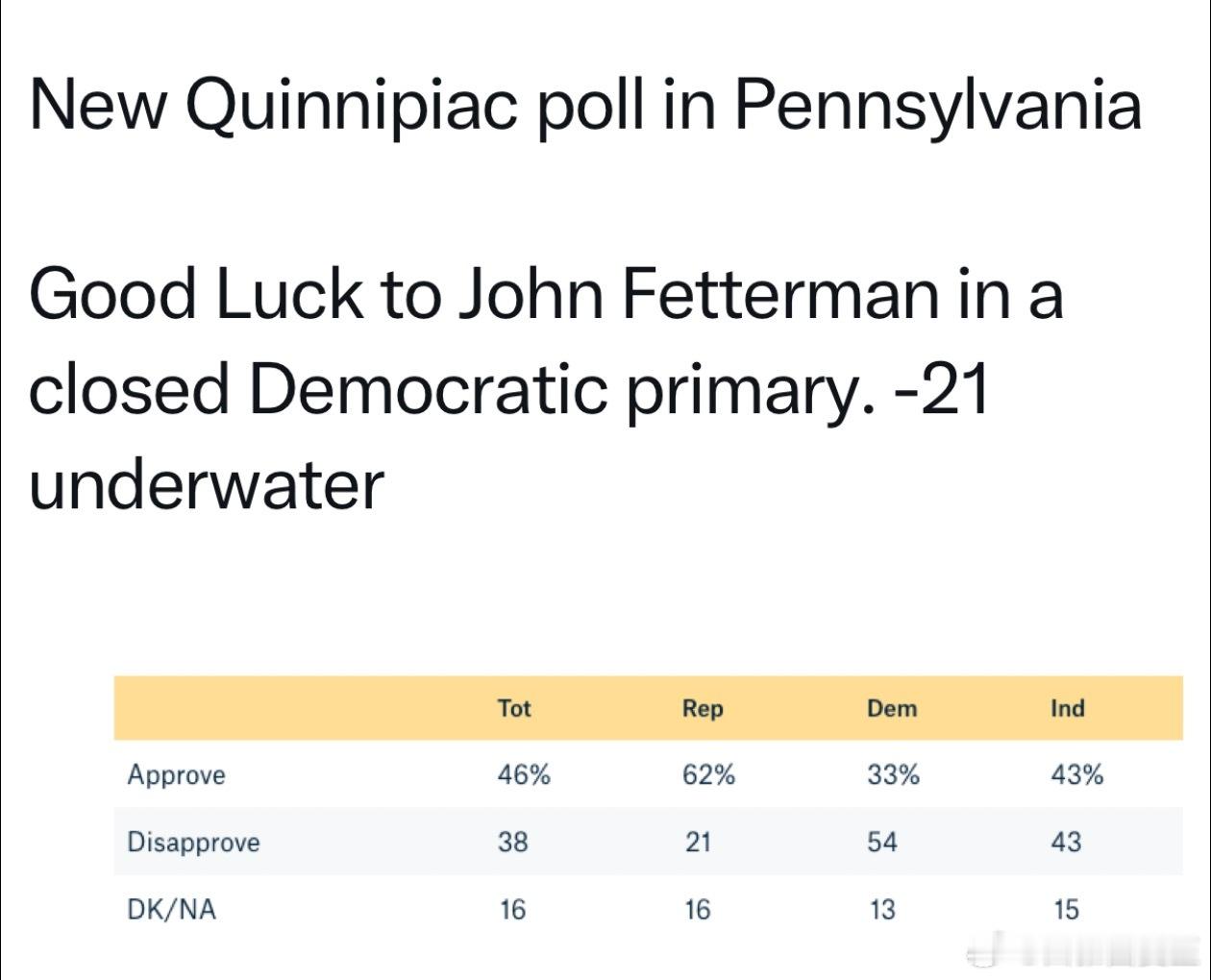
Task: Click the 46% total approve value
Action: pos(524,774)
